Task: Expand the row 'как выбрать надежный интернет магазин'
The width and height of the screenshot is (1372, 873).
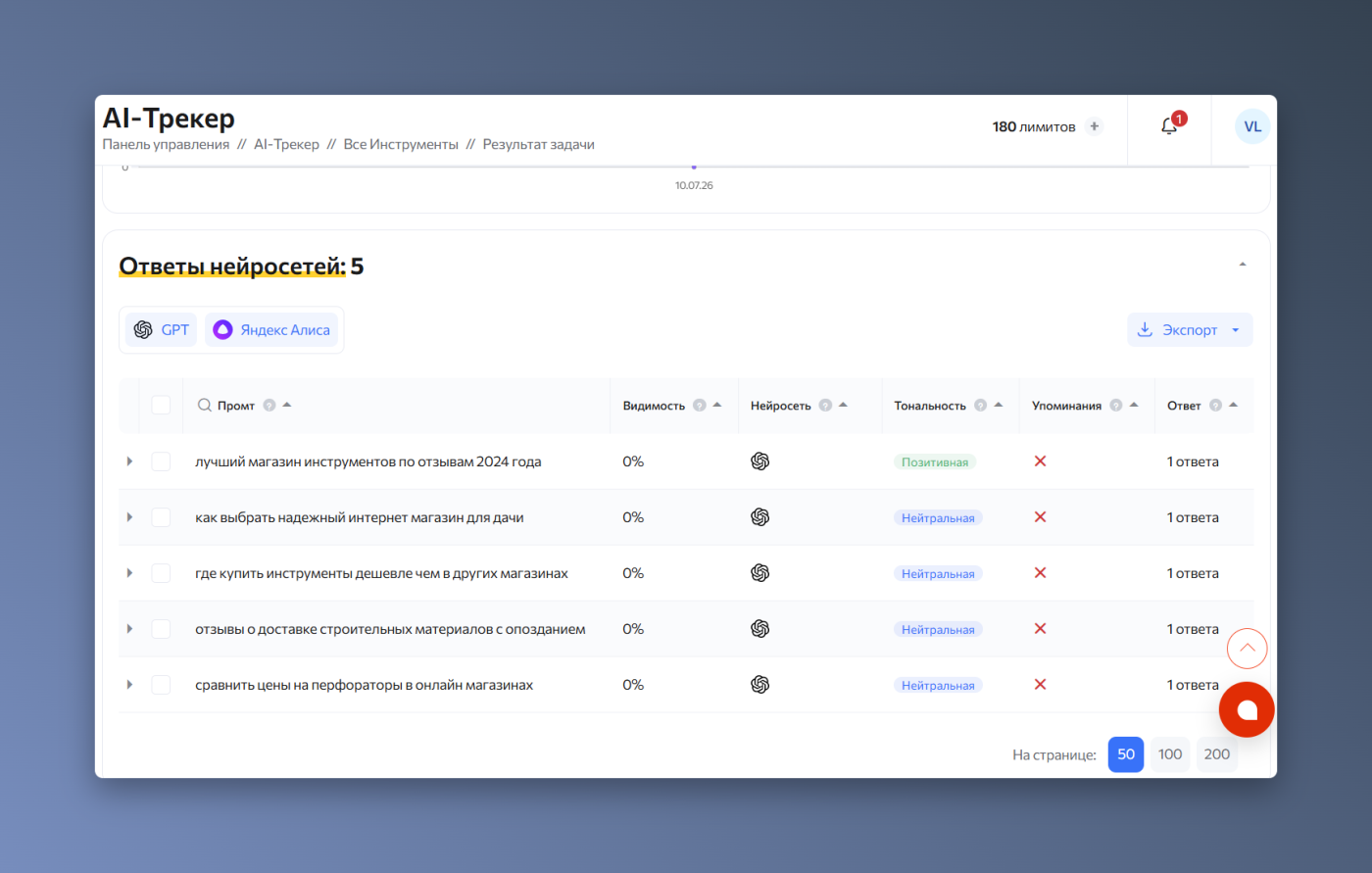Action: (129, 517)
